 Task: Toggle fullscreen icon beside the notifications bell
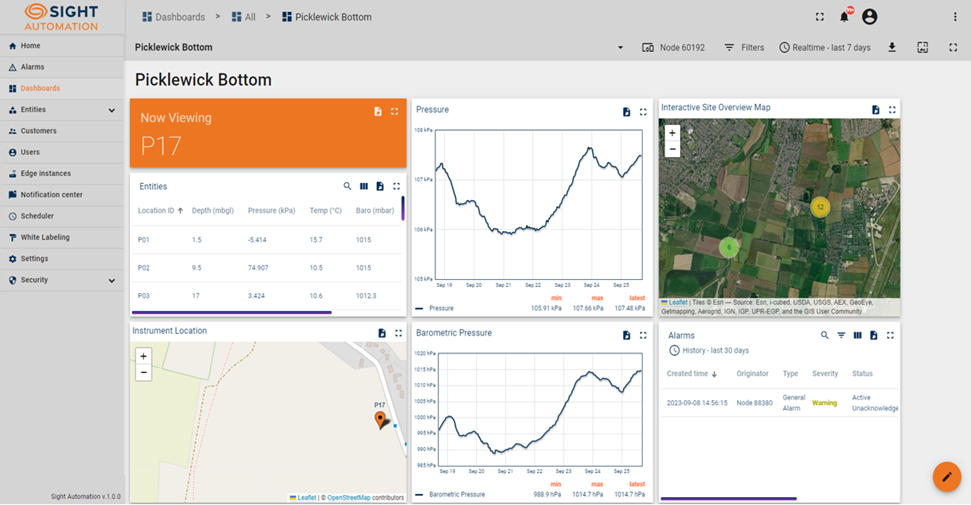click(x=819, y=17)
